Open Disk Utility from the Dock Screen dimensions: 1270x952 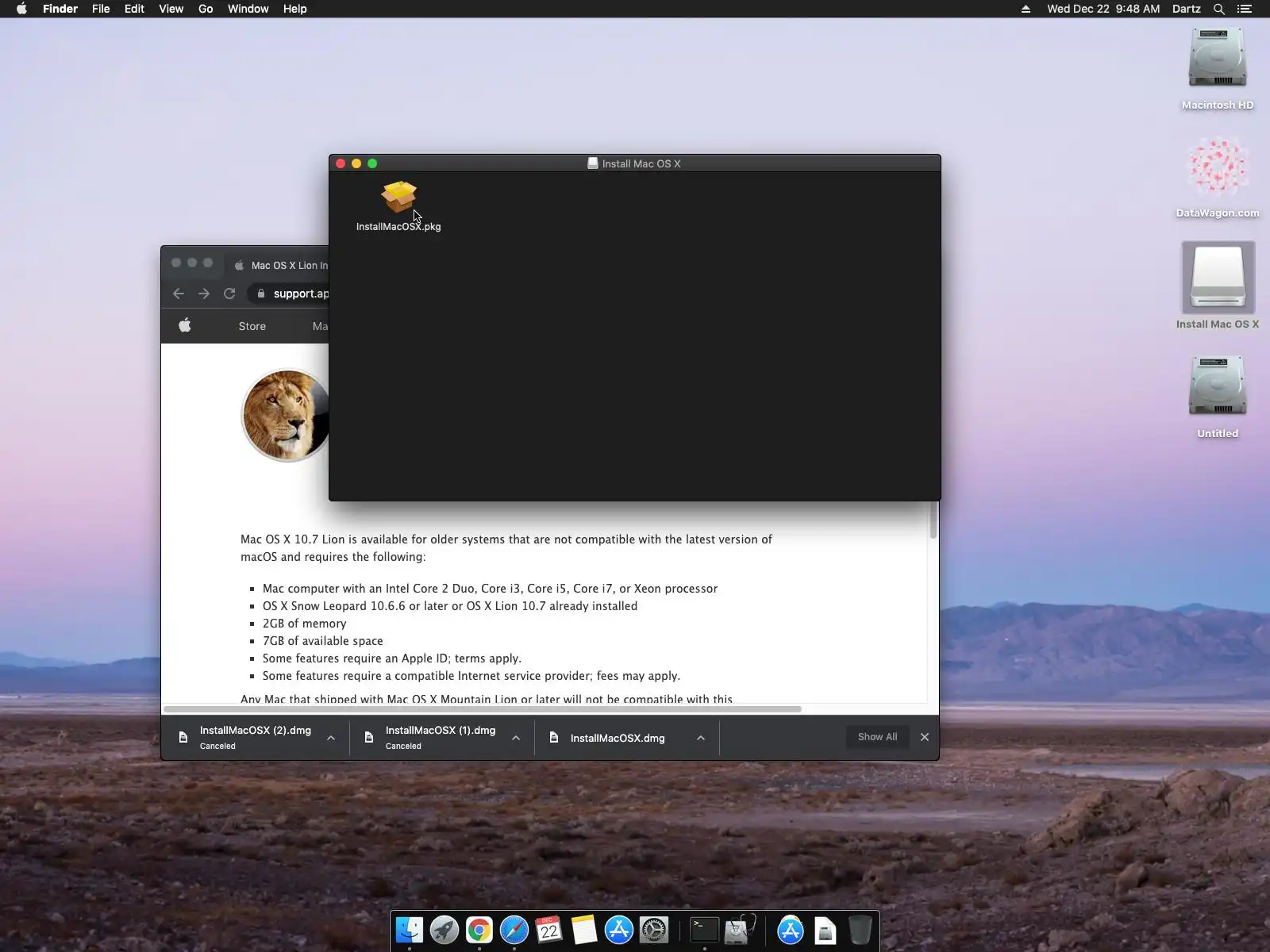(740, 930)
